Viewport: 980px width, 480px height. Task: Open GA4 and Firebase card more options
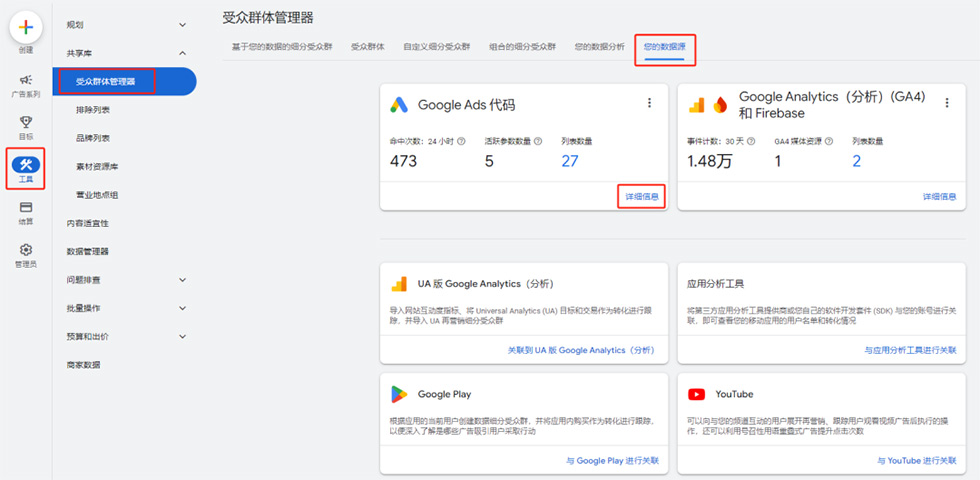click(x=946, y=103)
